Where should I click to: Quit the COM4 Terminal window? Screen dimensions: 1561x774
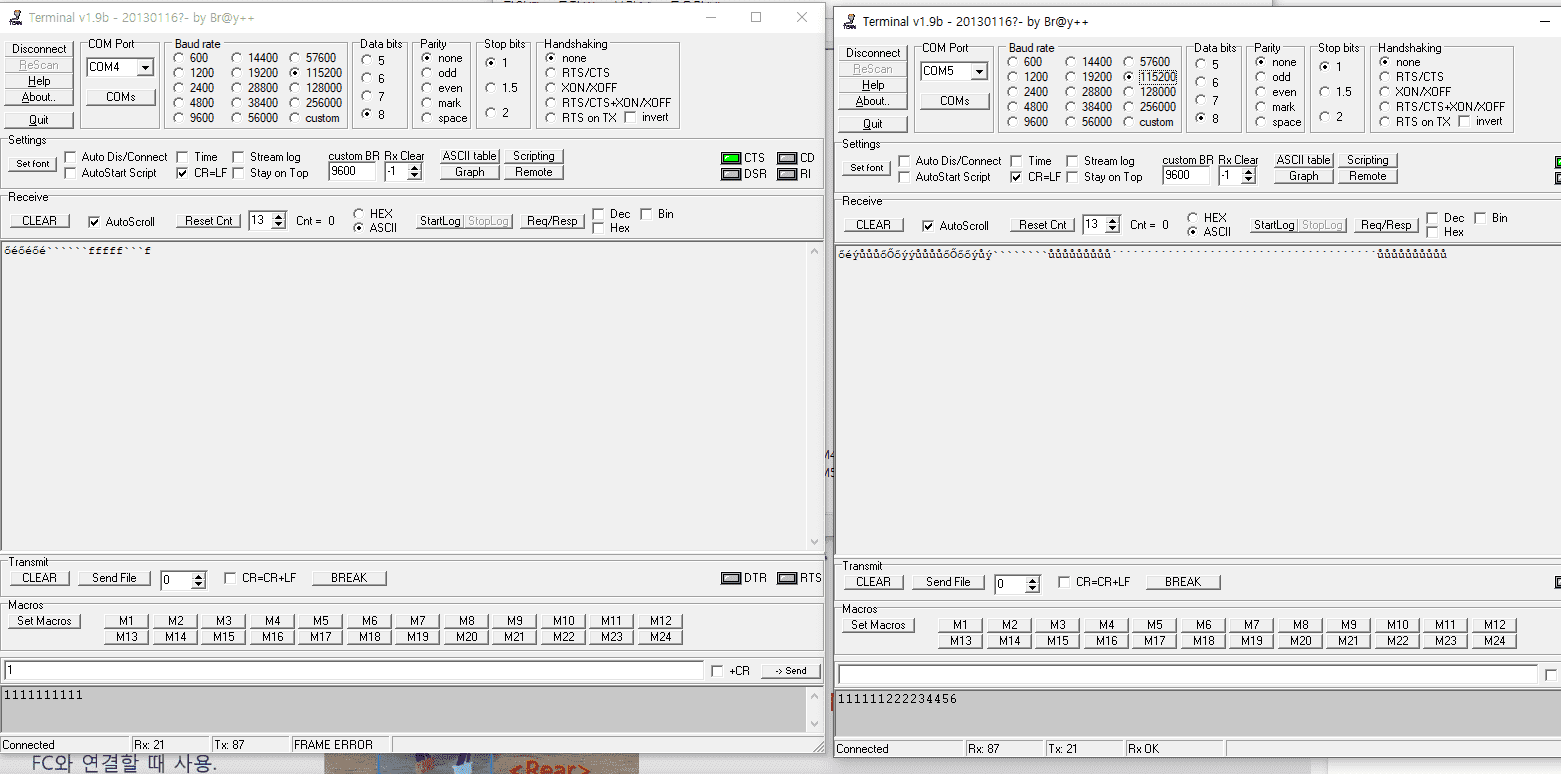tap(39, 120)
